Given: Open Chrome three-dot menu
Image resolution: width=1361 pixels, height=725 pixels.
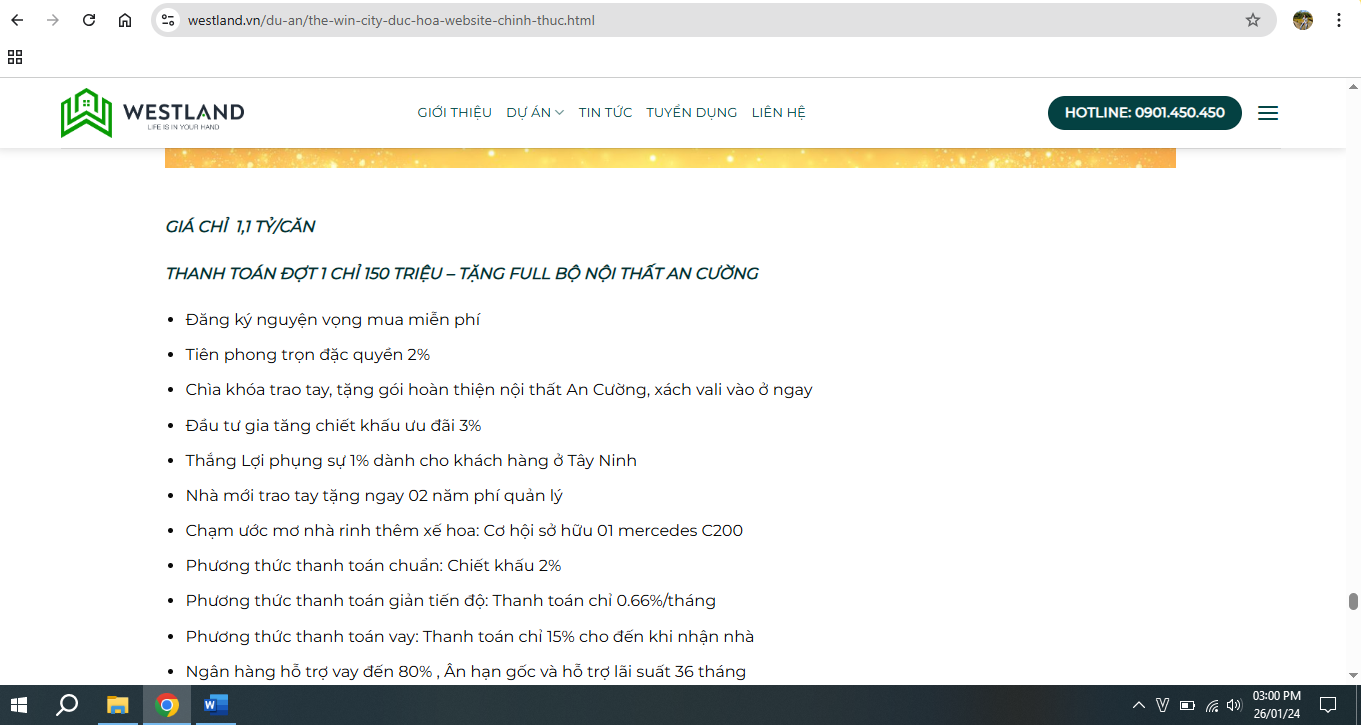Looking at the screenshot, I should tap(1339, 20).
